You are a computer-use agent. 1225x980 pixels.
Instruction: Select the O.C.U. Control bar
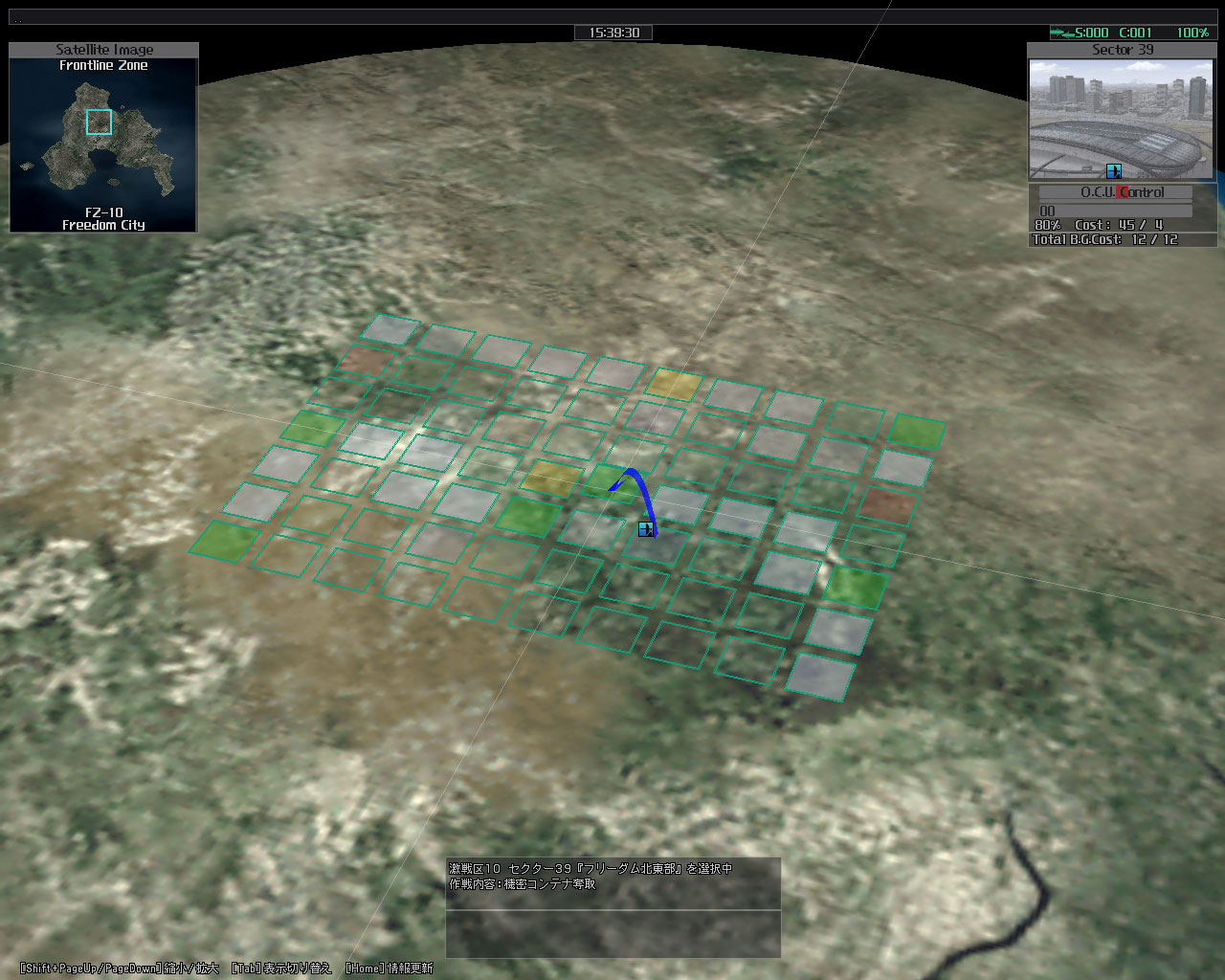pyautogui.click(x=1116, y=192)
